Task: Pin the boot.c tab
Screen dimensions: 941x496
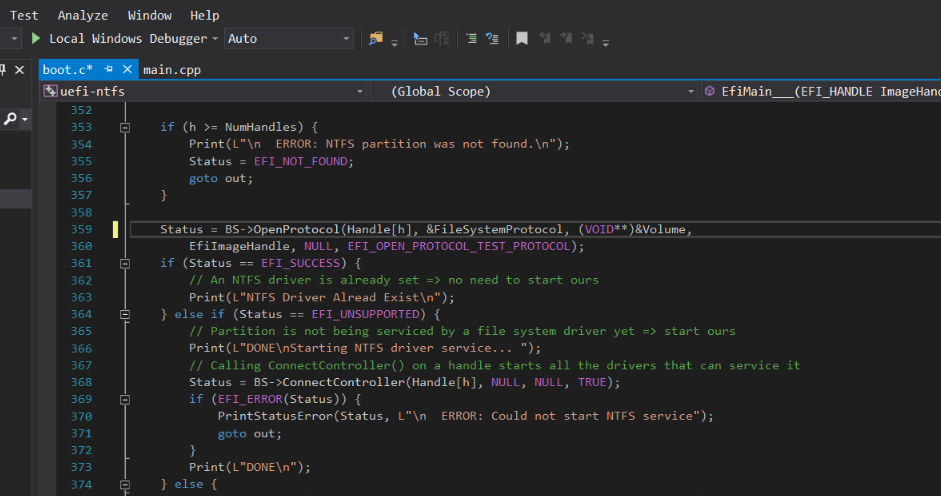Action: (109, 69)
